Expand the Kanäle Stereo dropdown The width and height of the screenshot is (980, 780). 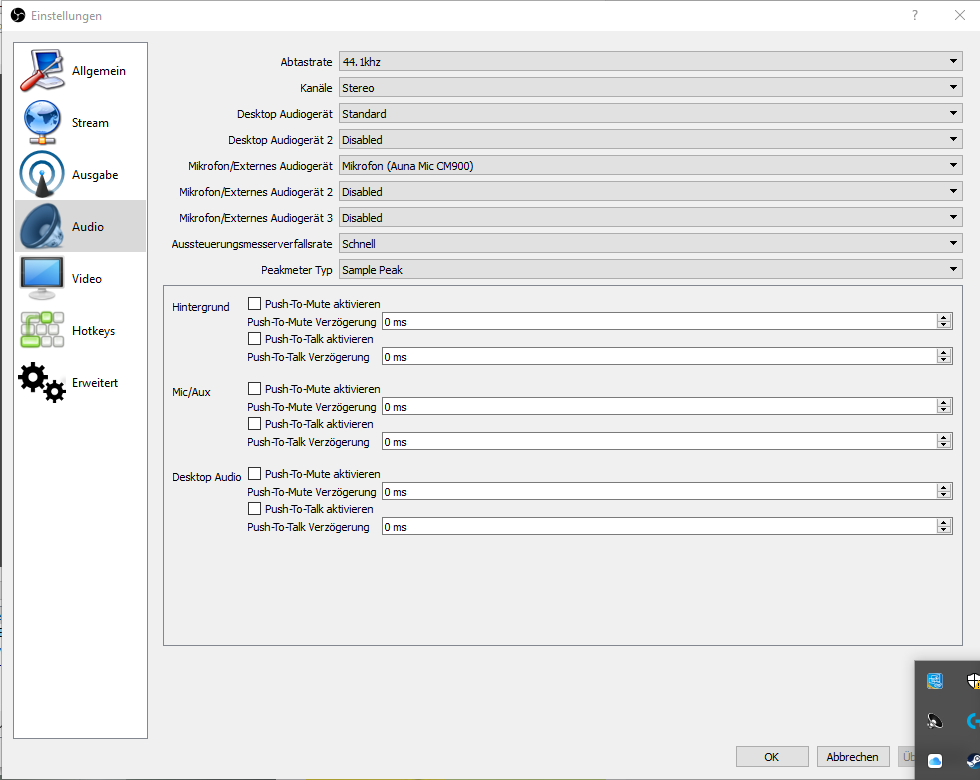650,88
